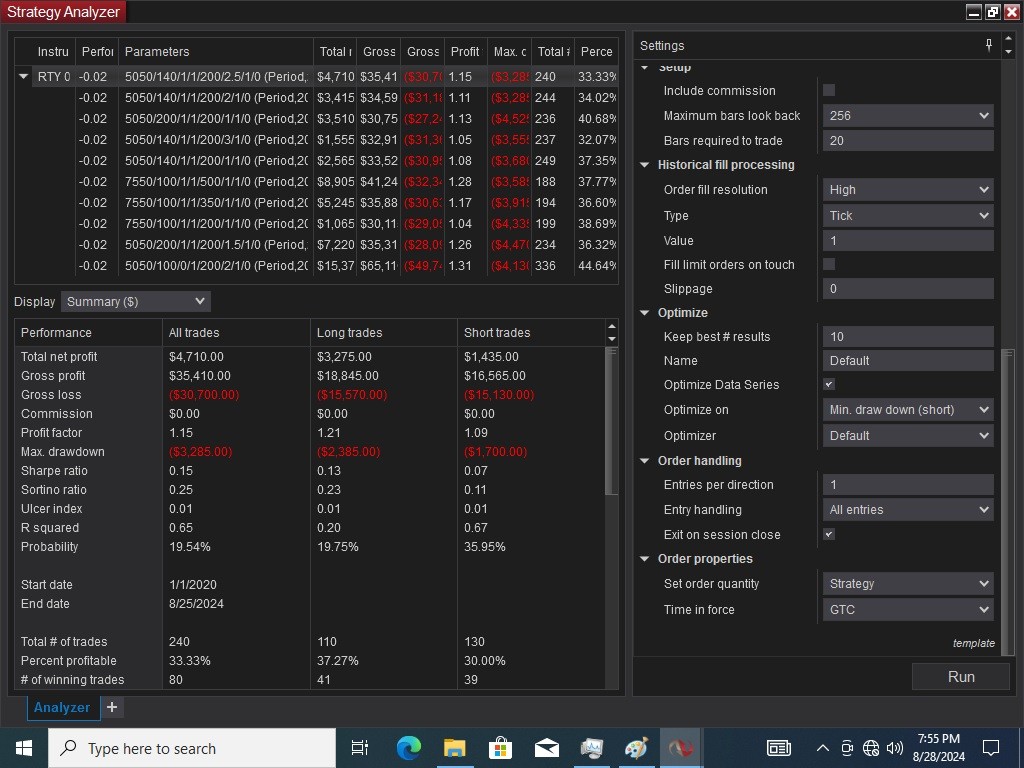1024x768 pixels.
Task: Uncheck Exit on session close
Action: pos(829,534)
